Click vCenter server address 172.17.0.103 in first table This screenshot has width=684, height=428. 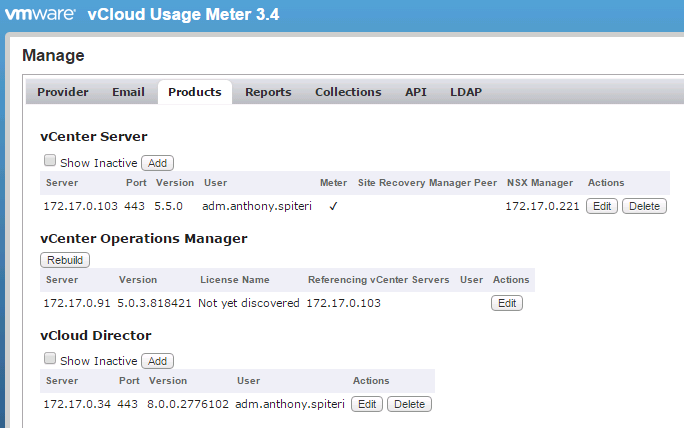click(80, 206)
